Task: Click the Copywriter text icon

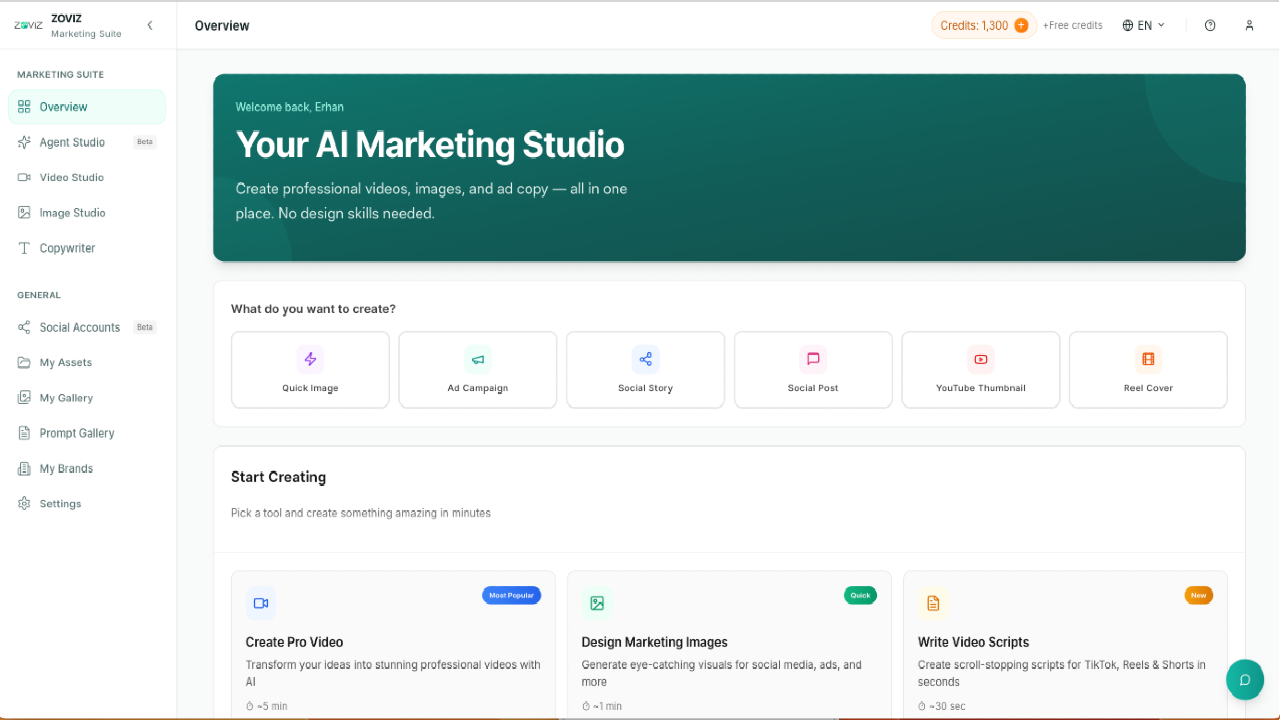Action: pos(24,248)
